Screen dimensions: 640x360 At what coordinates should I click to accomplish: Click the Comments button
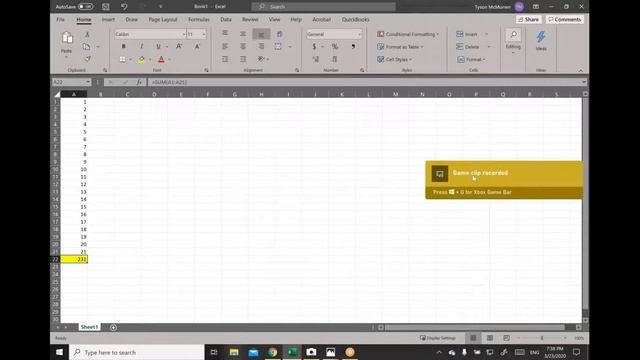click(564, 20)
